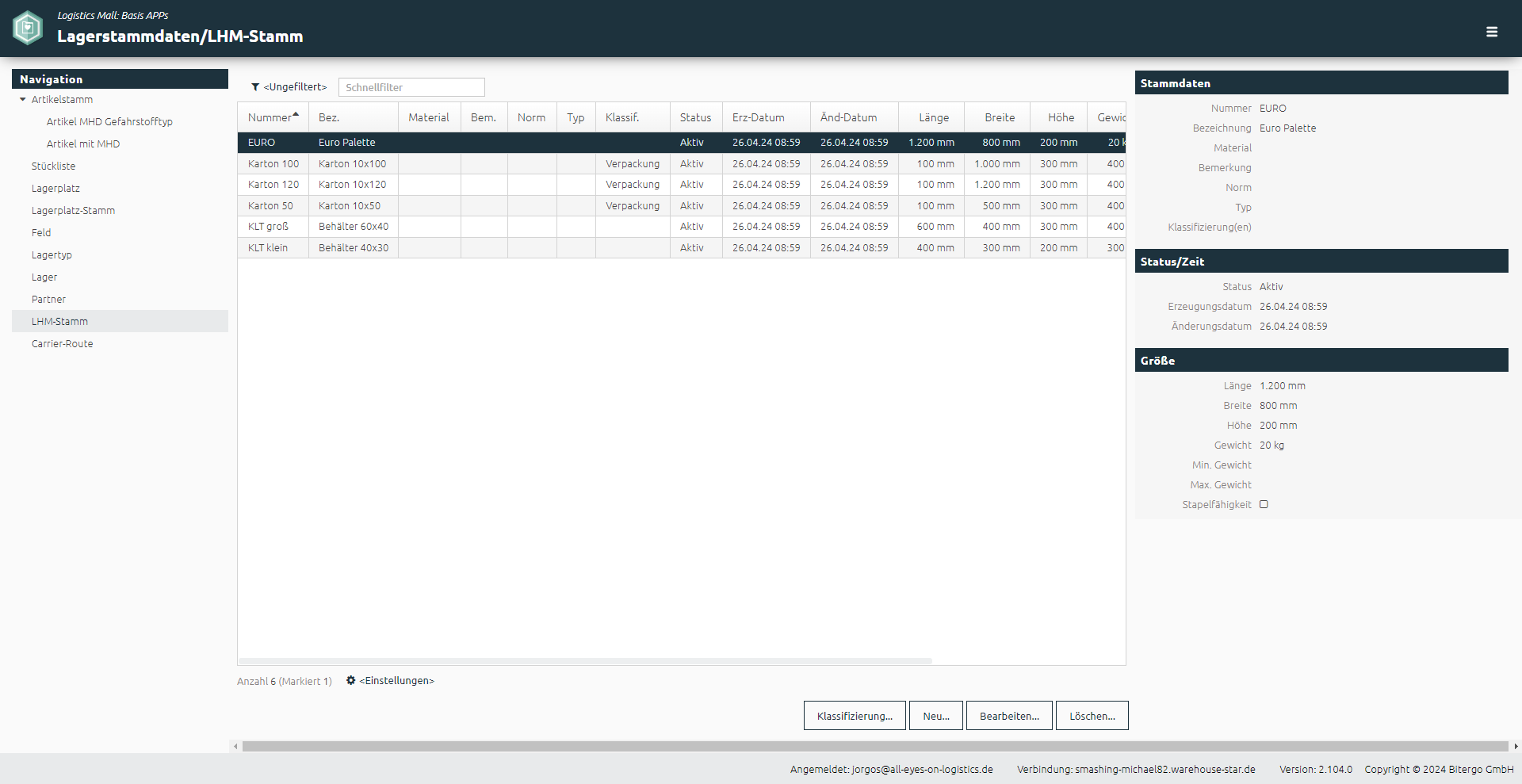1522x784 pixels.
Task: Select the KLT groß row
Action: 682,227
